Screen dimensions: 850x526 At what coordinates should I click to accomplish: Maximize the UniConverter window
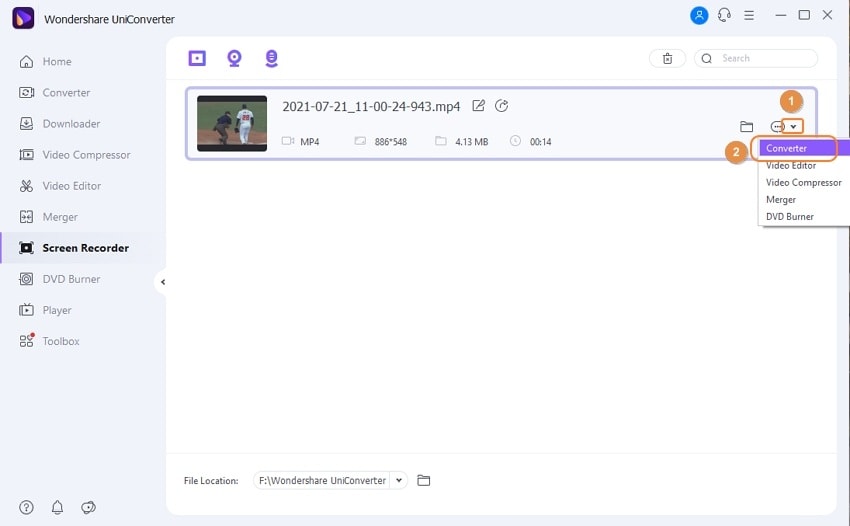[x=804, y=15]
